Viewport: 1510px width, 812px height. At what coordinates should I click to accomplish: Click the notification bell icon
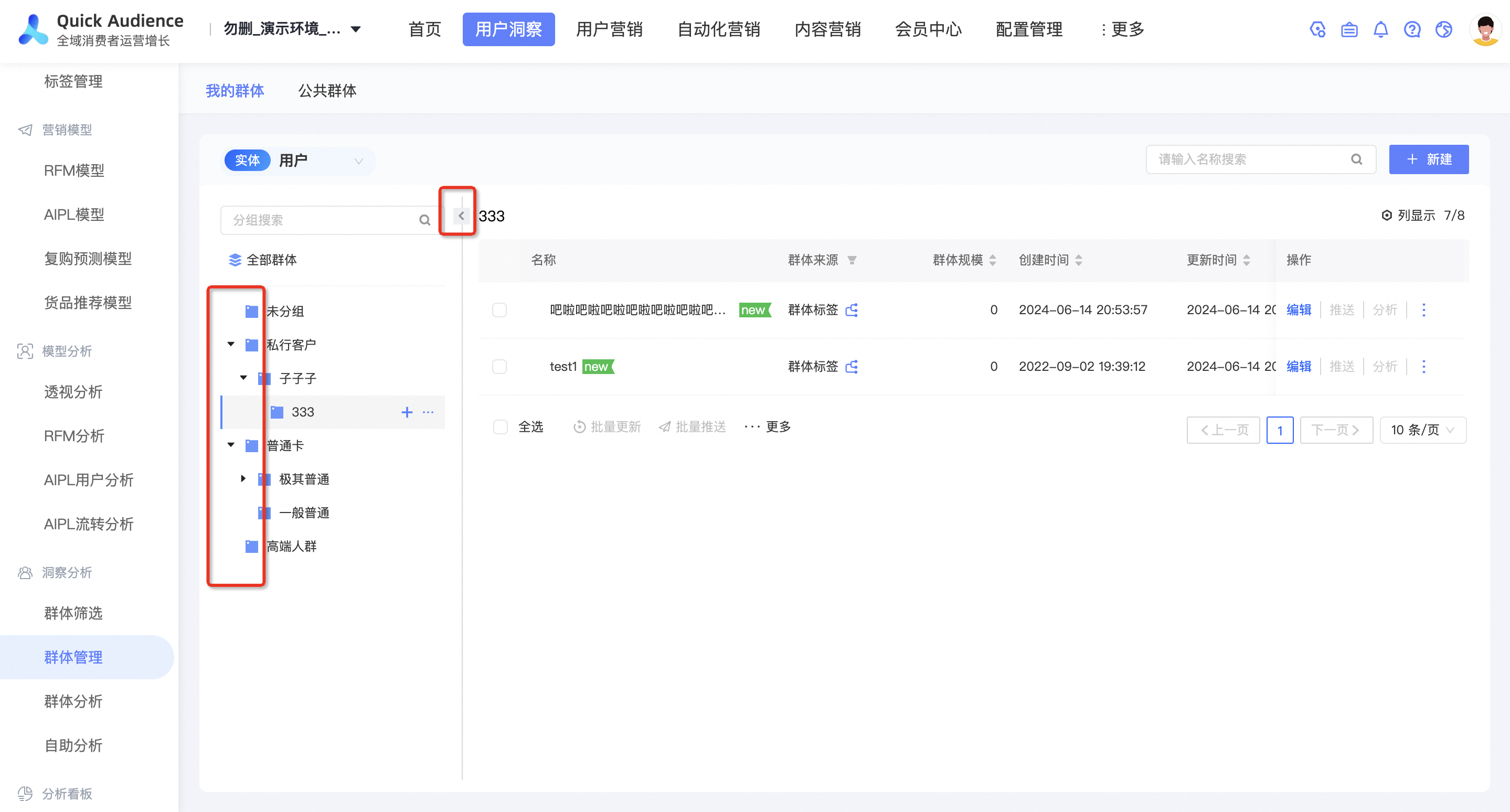pos(1380,29)
